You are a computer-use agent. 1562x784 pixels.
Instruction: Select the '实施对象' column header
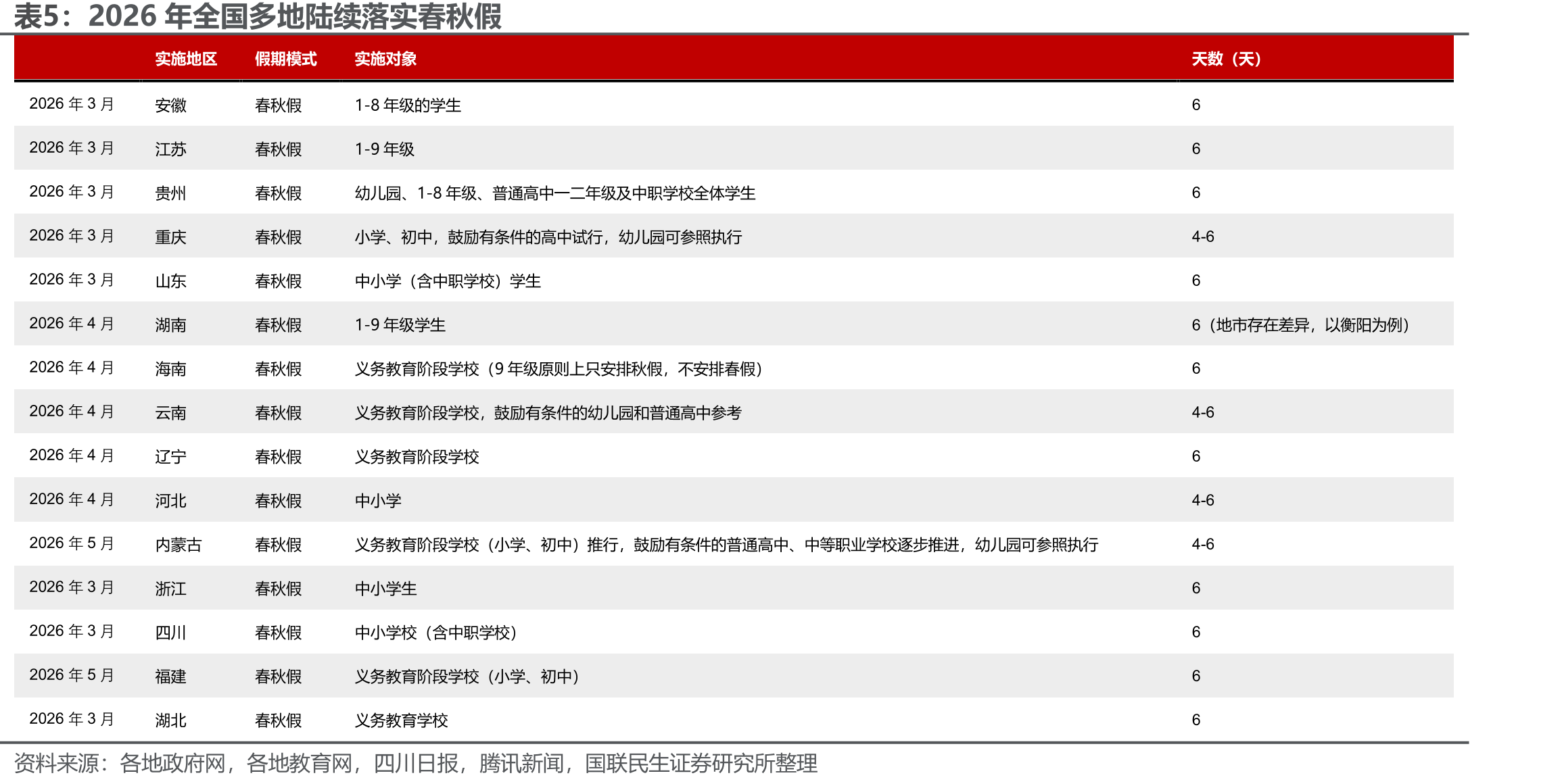[x=385, y=59]
